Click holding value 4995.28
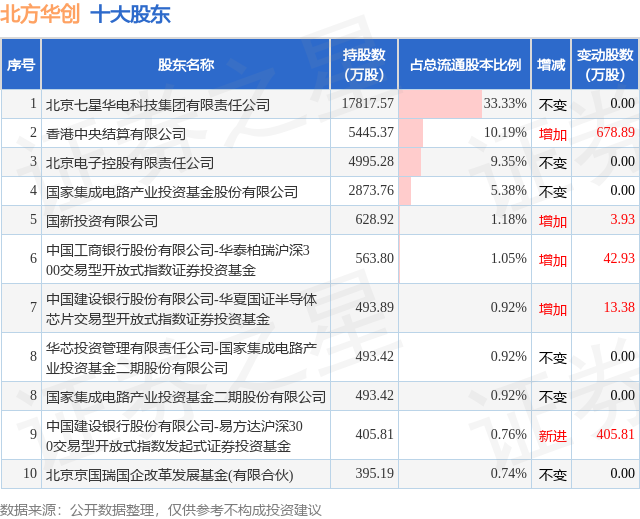This screenshot has width=640, height=519. 371,161
